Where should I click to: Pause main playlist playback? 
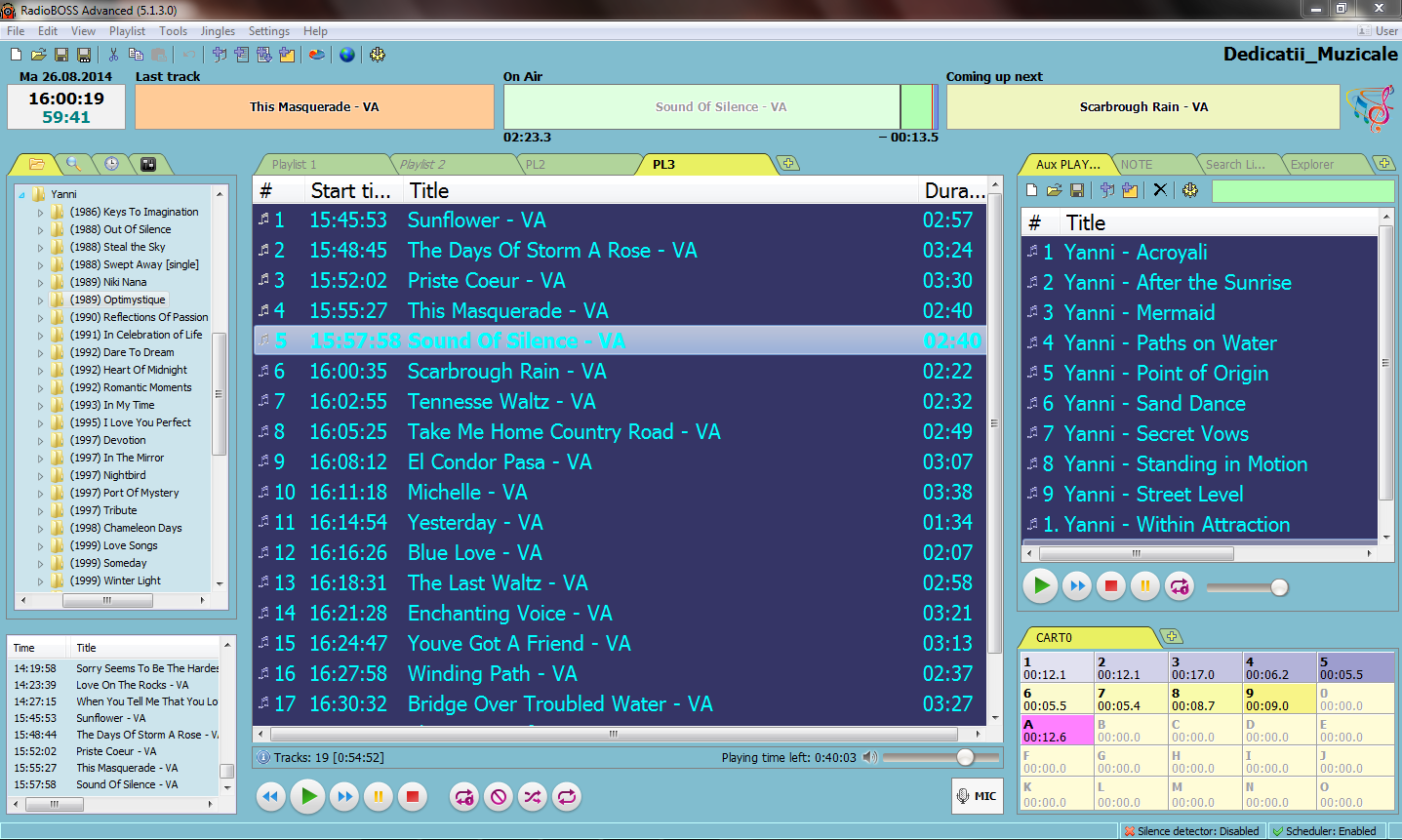(378, 797)
